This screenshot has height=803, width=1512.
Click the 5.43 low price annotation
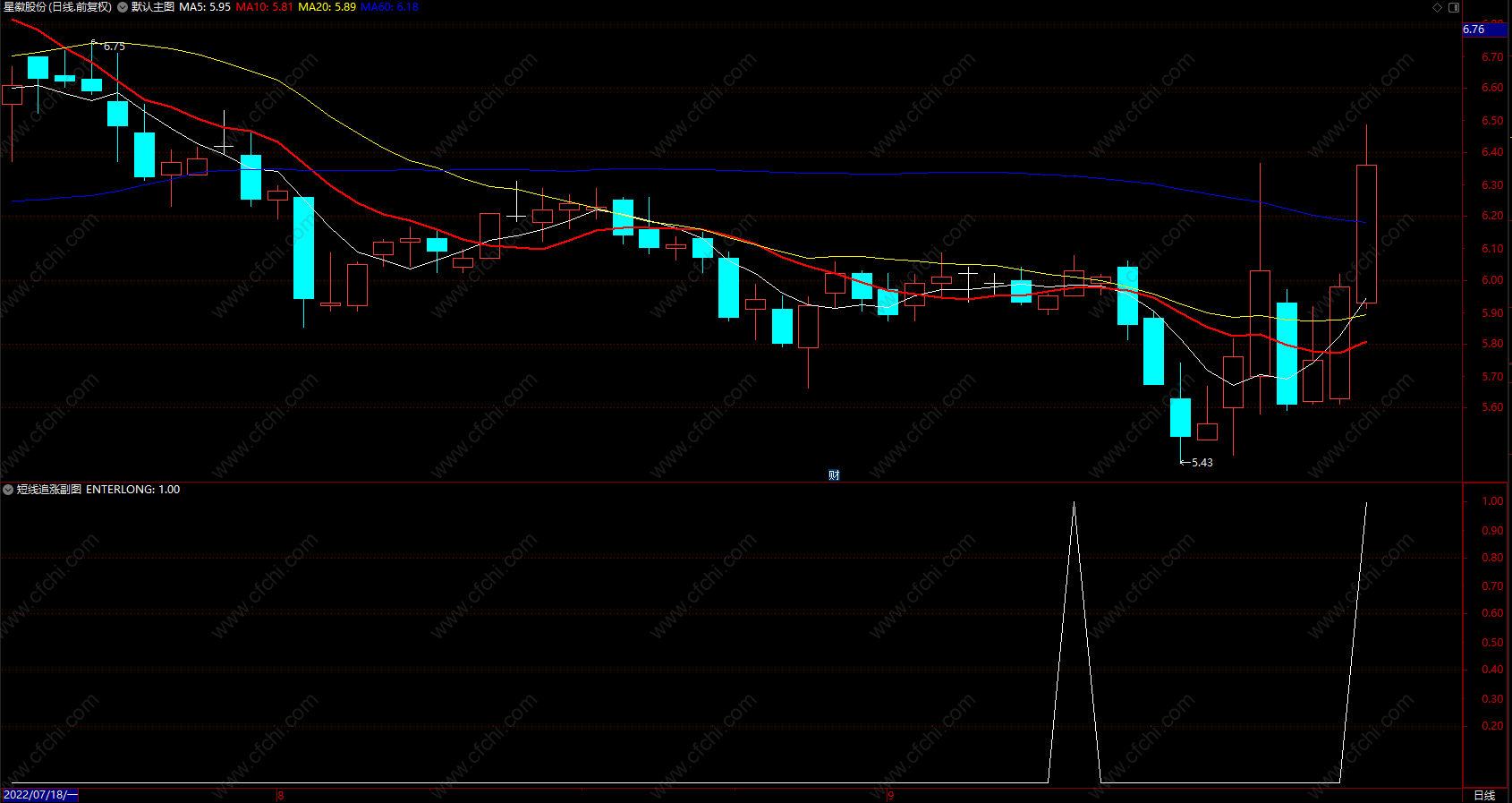pos(1202,463)
